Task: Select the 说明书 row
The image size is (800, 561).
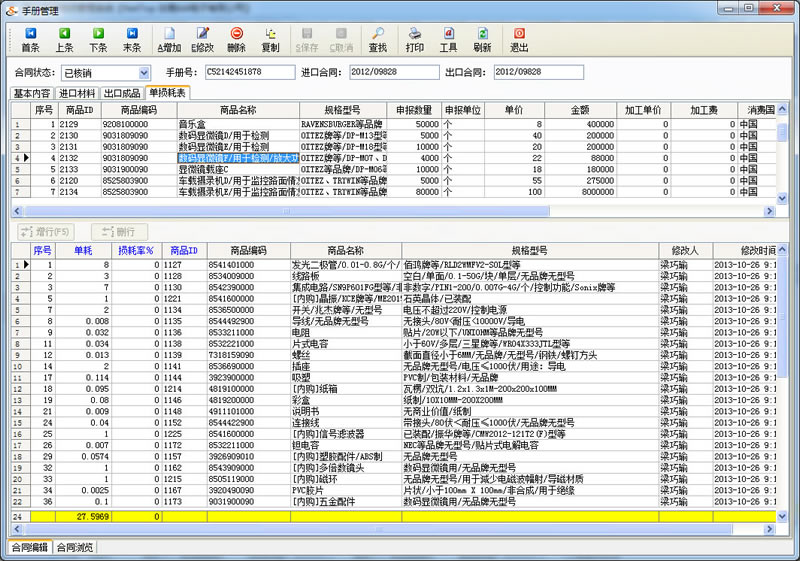Action: coord(393,411)
